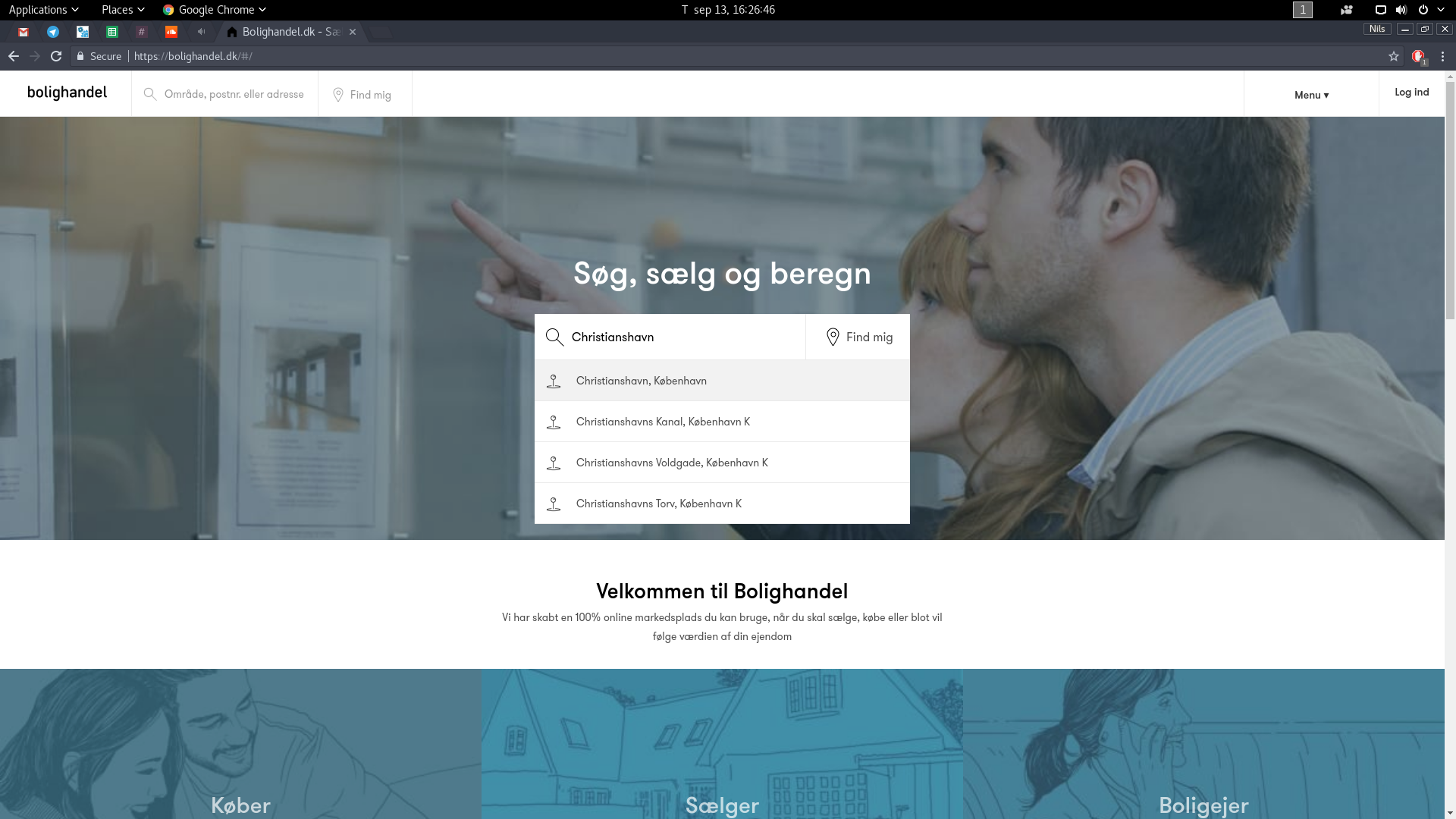The height and width of the screenshot is (819, 1456).
Task: Click the video camera tray icon
Action: [1346, 10]
